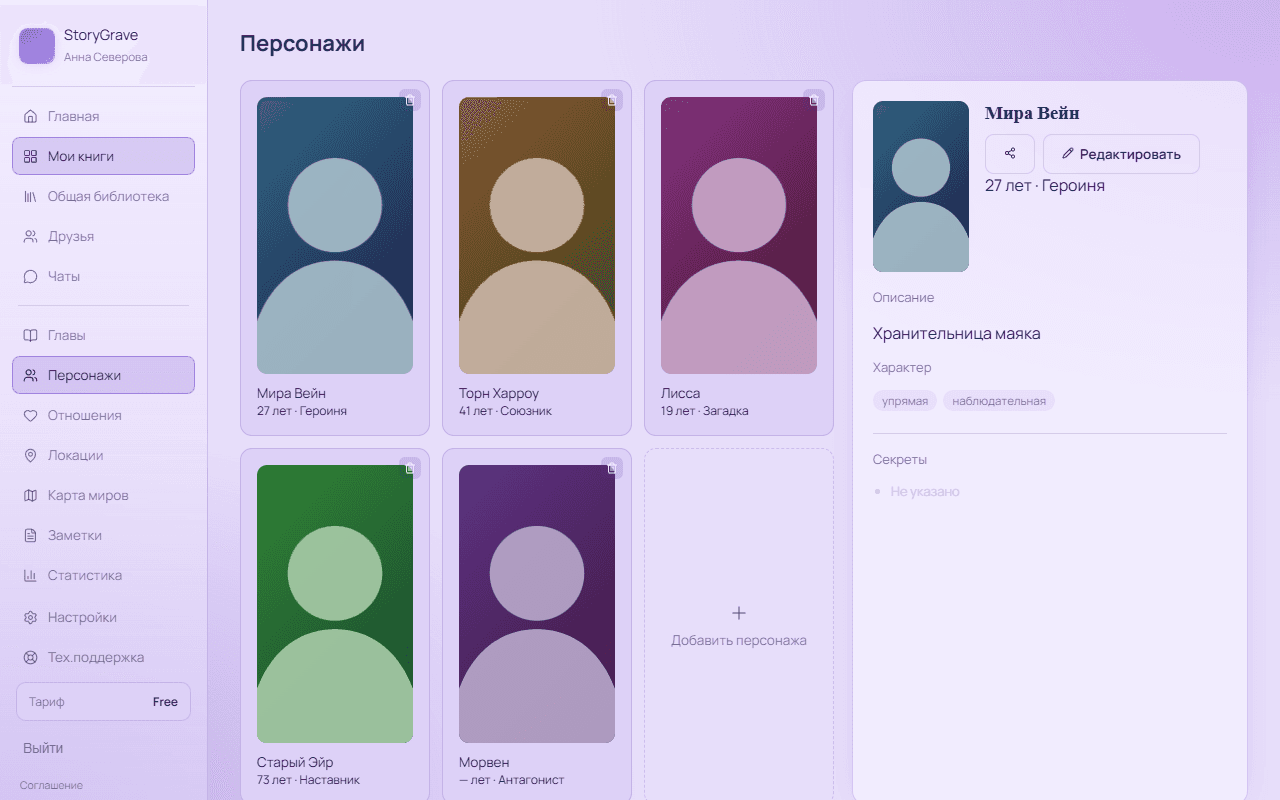This screenshot has width=1280, height=800.
Task: Select the map pin icon for Локации
Action: coord(30,455)
